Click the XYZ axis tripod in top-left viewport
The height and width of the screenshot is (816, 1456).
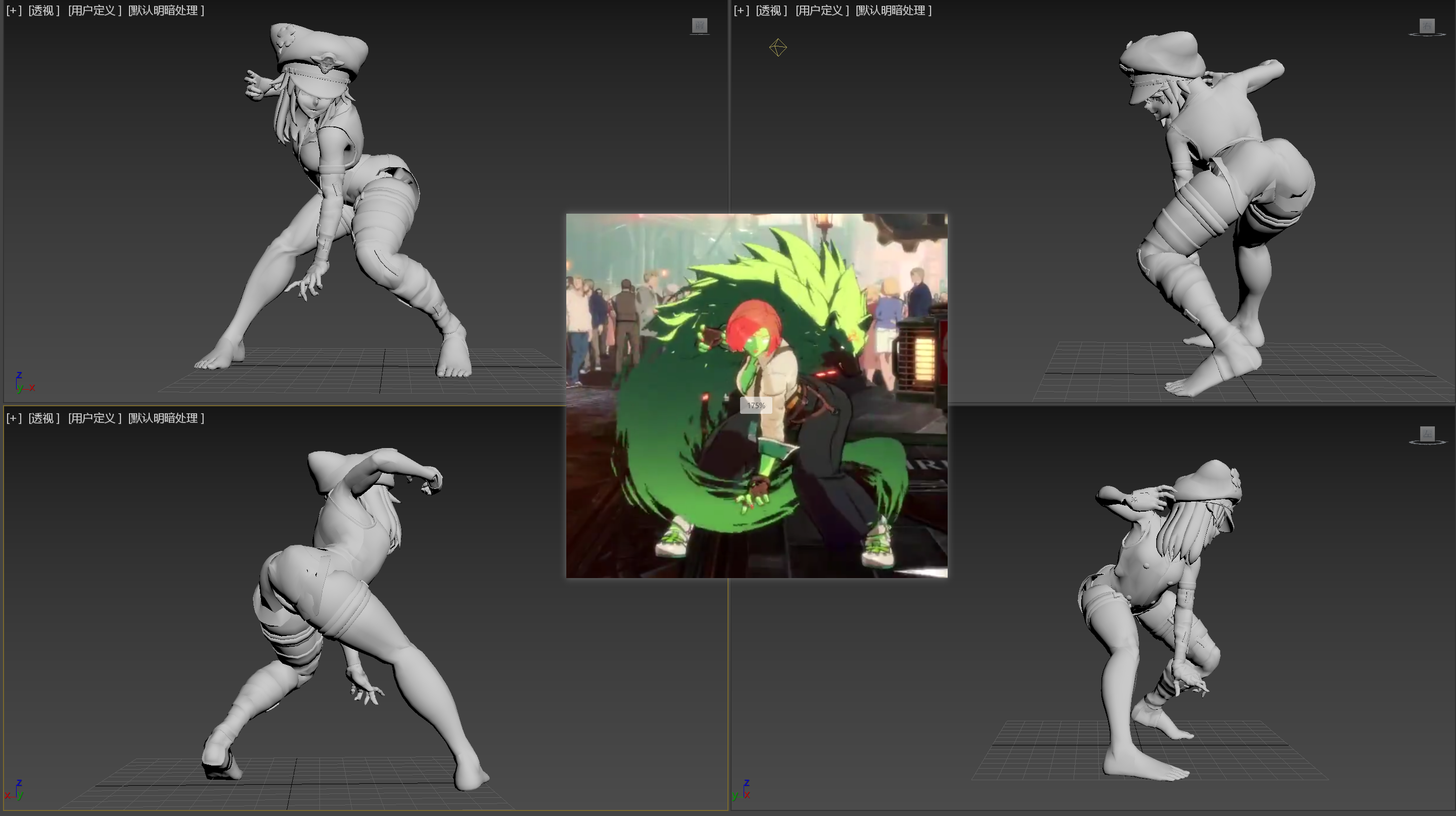(24, 383)
